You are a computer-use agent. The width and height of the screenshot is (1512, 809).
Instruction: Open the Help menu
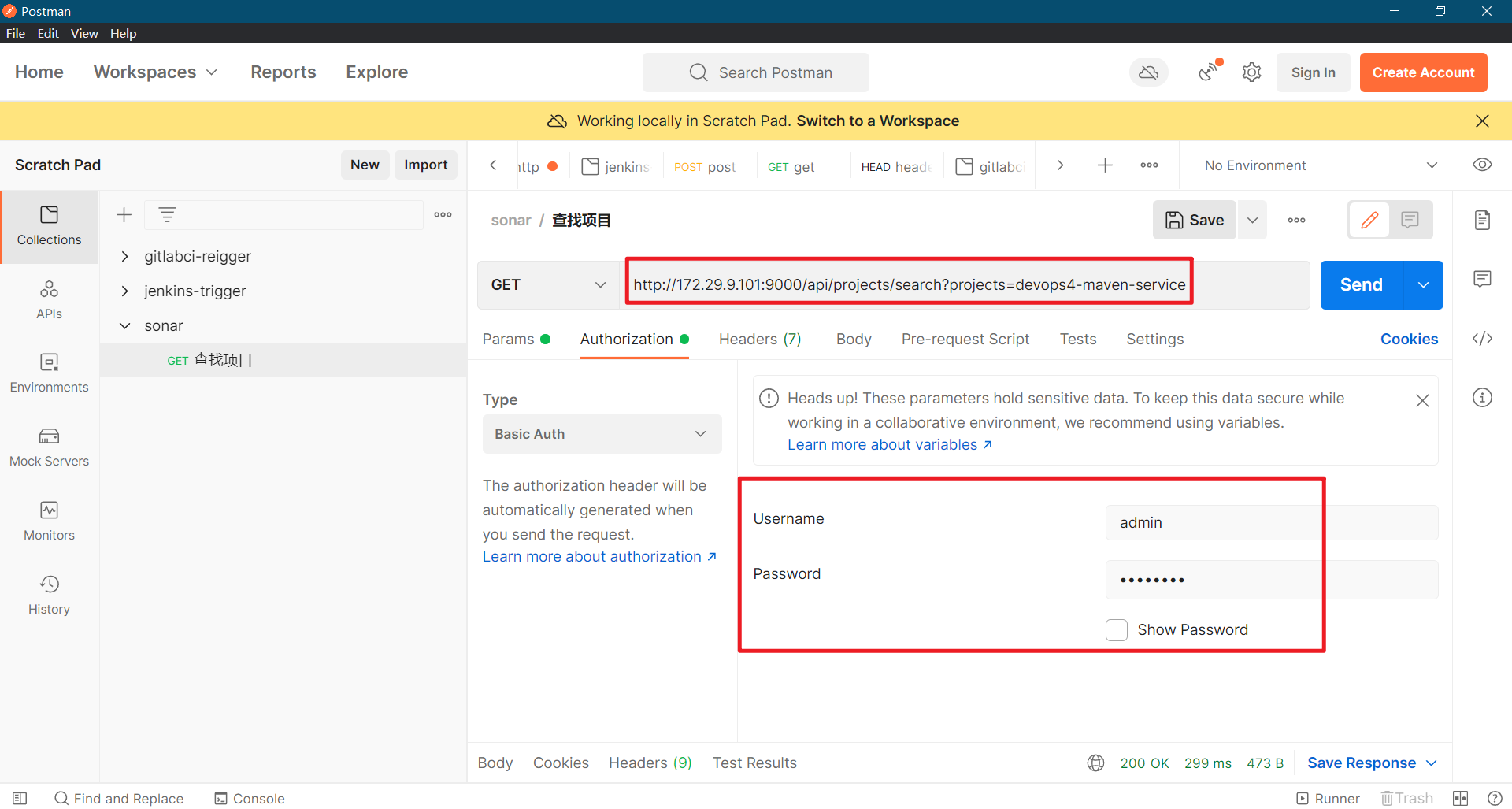(123, 33)
